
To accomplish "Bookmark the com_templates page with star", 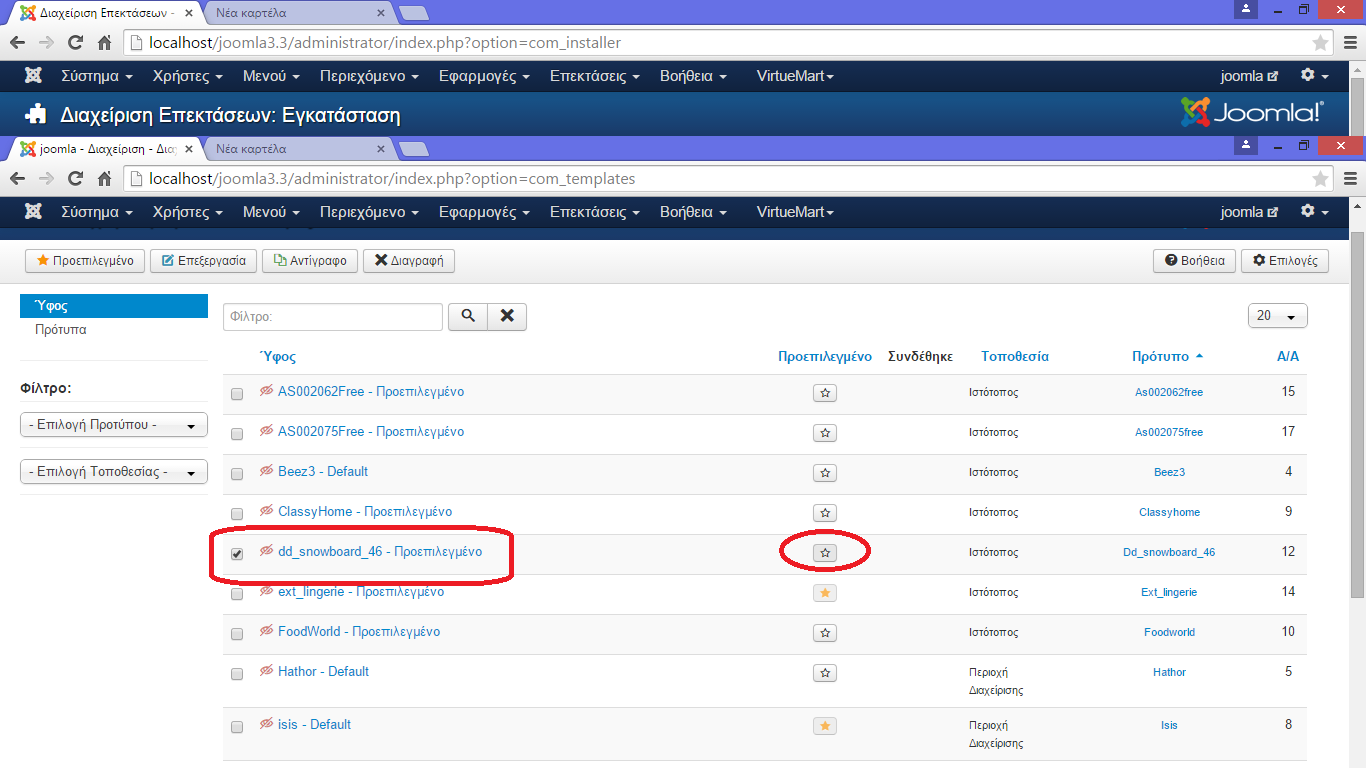I will (1320, 179).
